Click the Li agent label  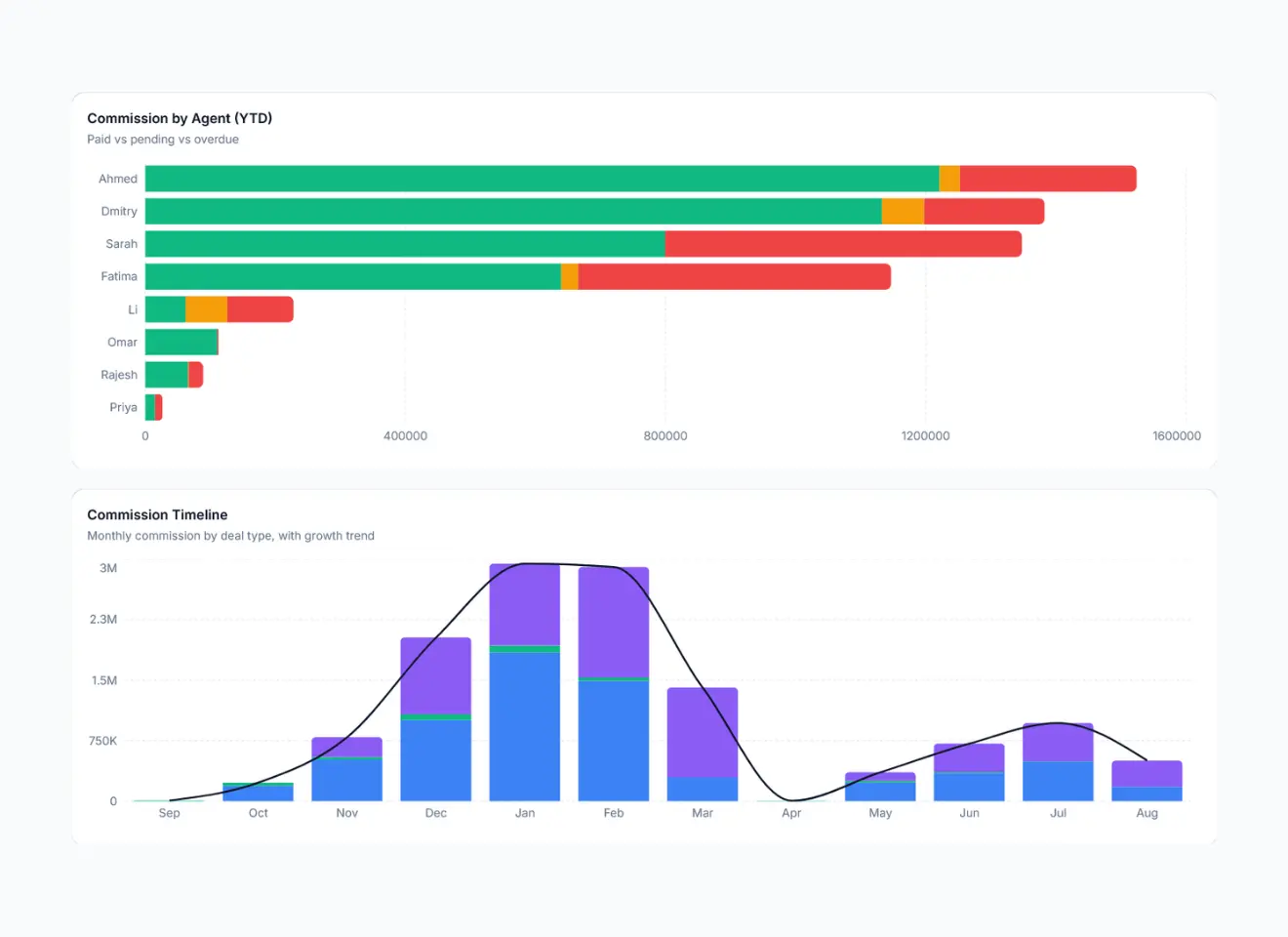133,309
